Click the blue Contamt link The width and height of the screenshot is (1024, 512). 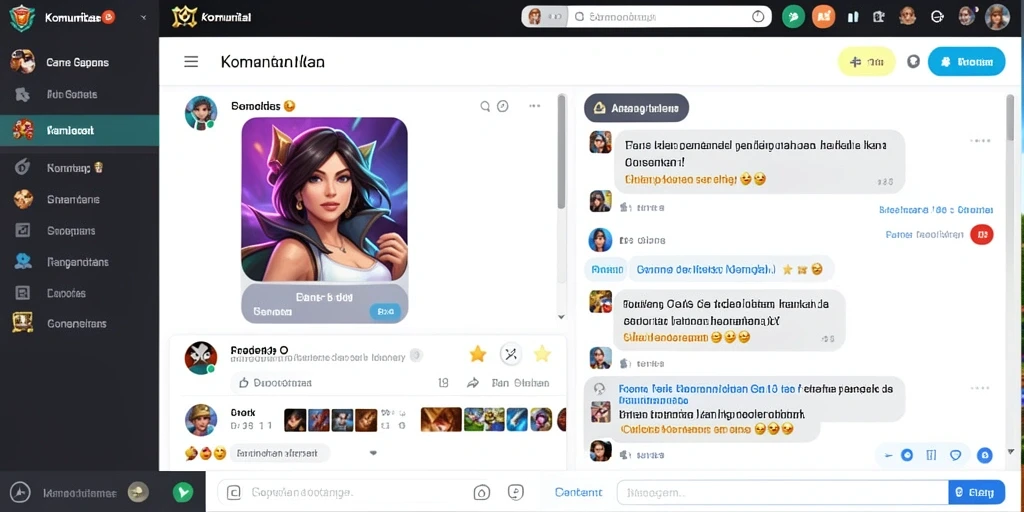point(578,492)
